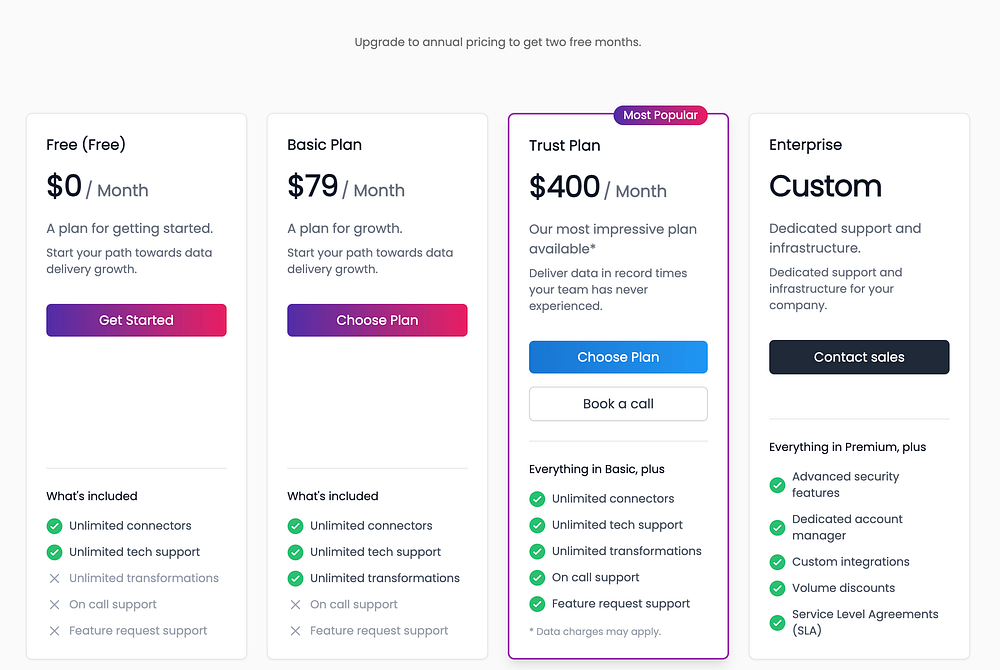Click the X icon beside Basic plan's On call support
This screenshot has width=1000, height=670.
pos(295,605)
